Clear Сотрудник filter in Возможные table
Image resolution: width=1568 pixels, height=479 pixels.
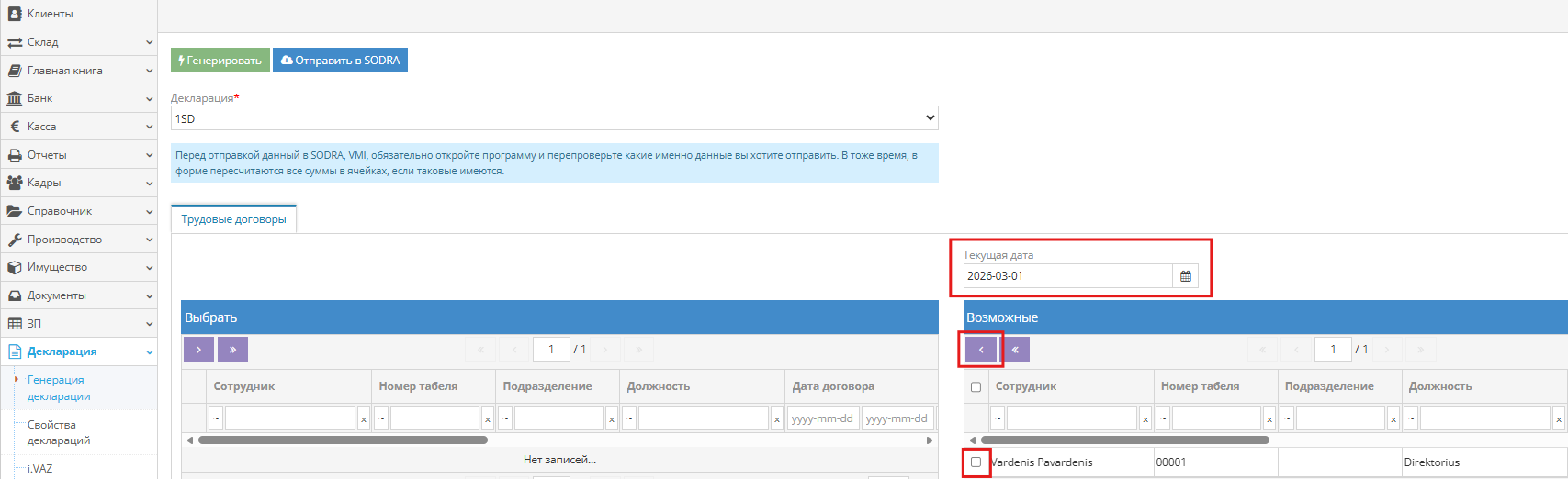1145,419
